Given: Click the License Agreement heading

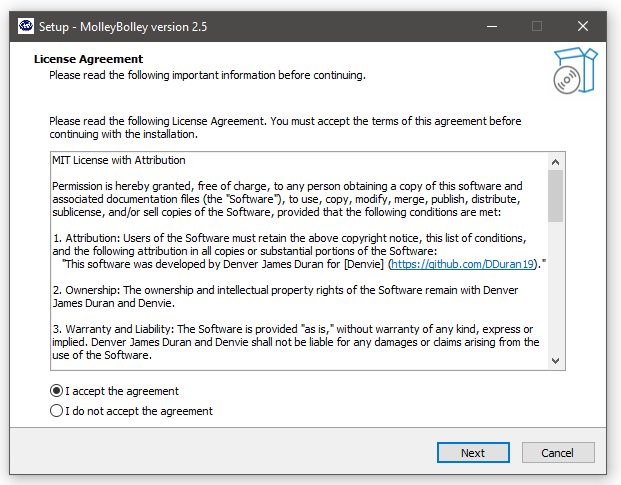Looking at the screenshot, I should pyautogui.click(x=88, y=59).
